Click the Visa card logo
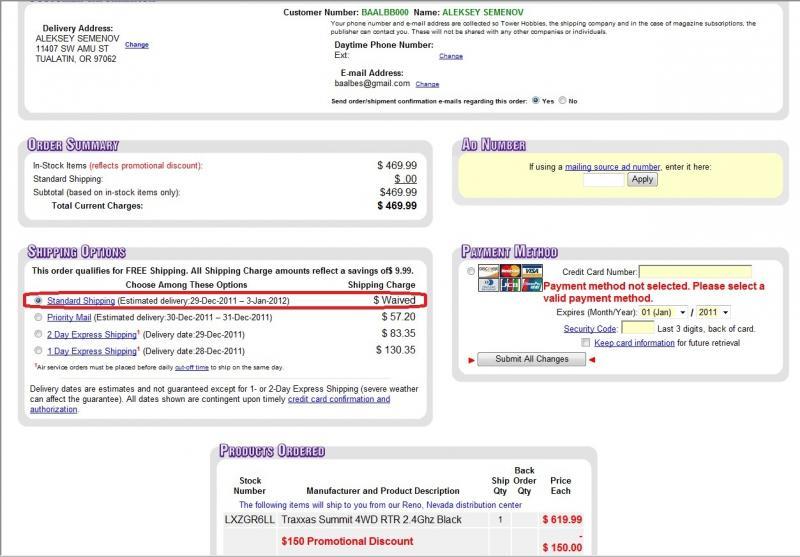800x557 pixels. tap(532, 271)
